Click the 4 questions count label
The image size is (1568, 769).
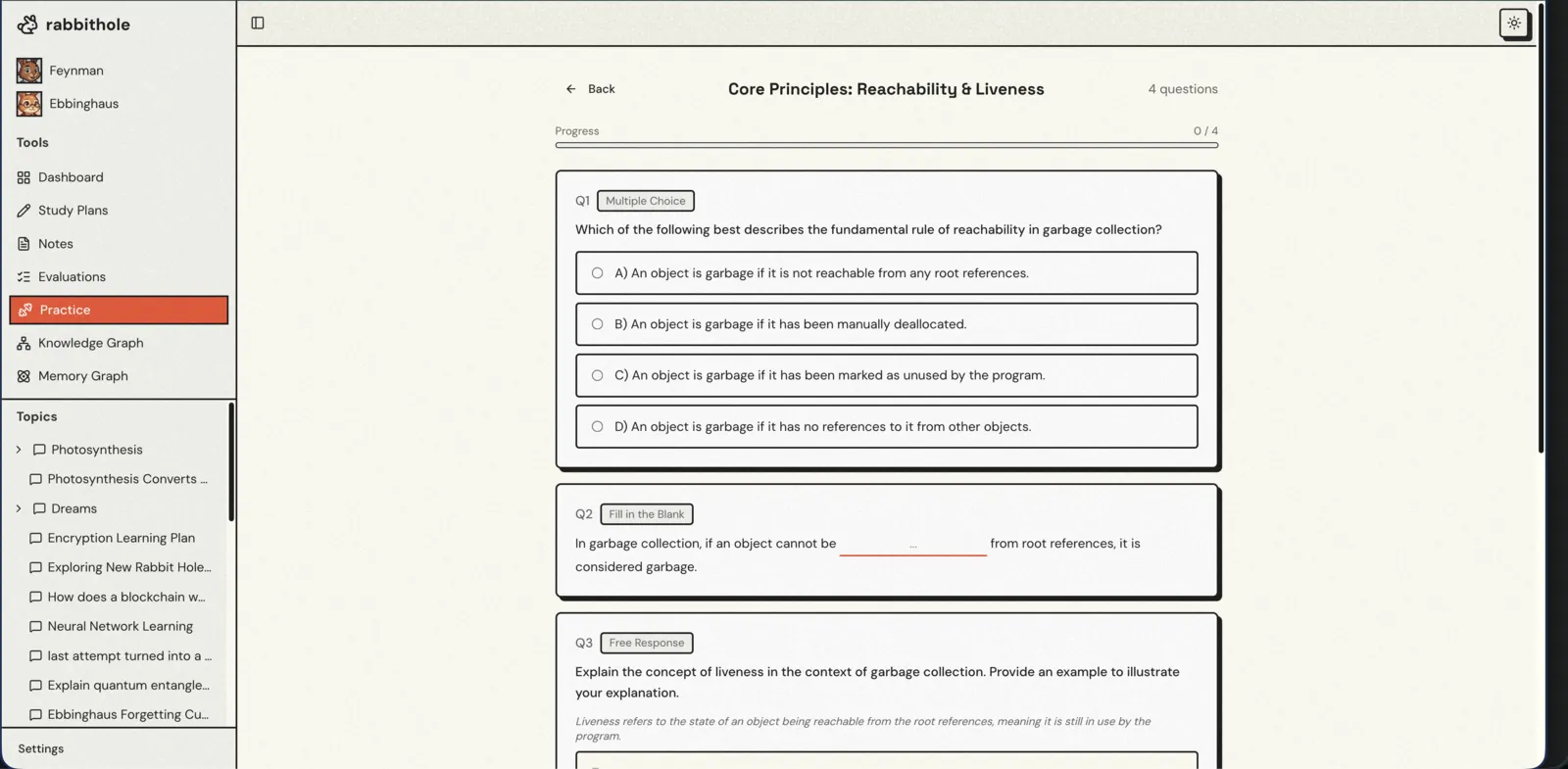(1183, 89)
